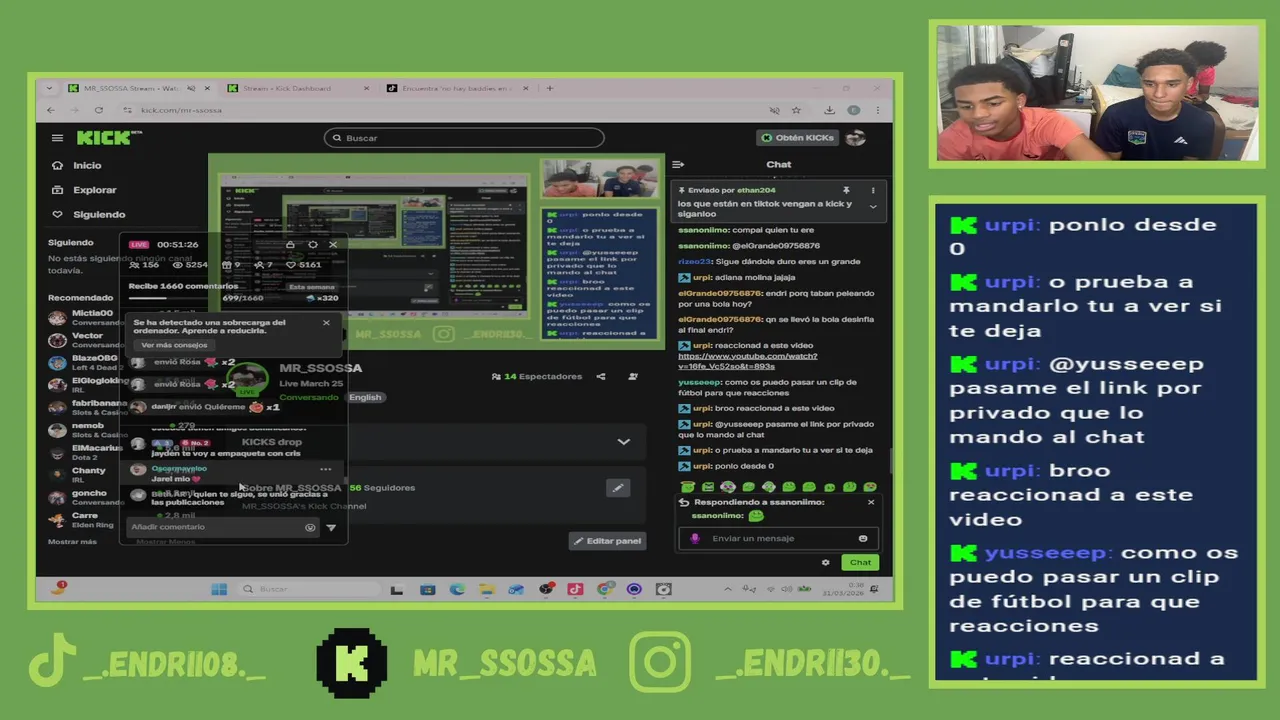Open TikTok from the taskbar

click(x=575, y=589)
